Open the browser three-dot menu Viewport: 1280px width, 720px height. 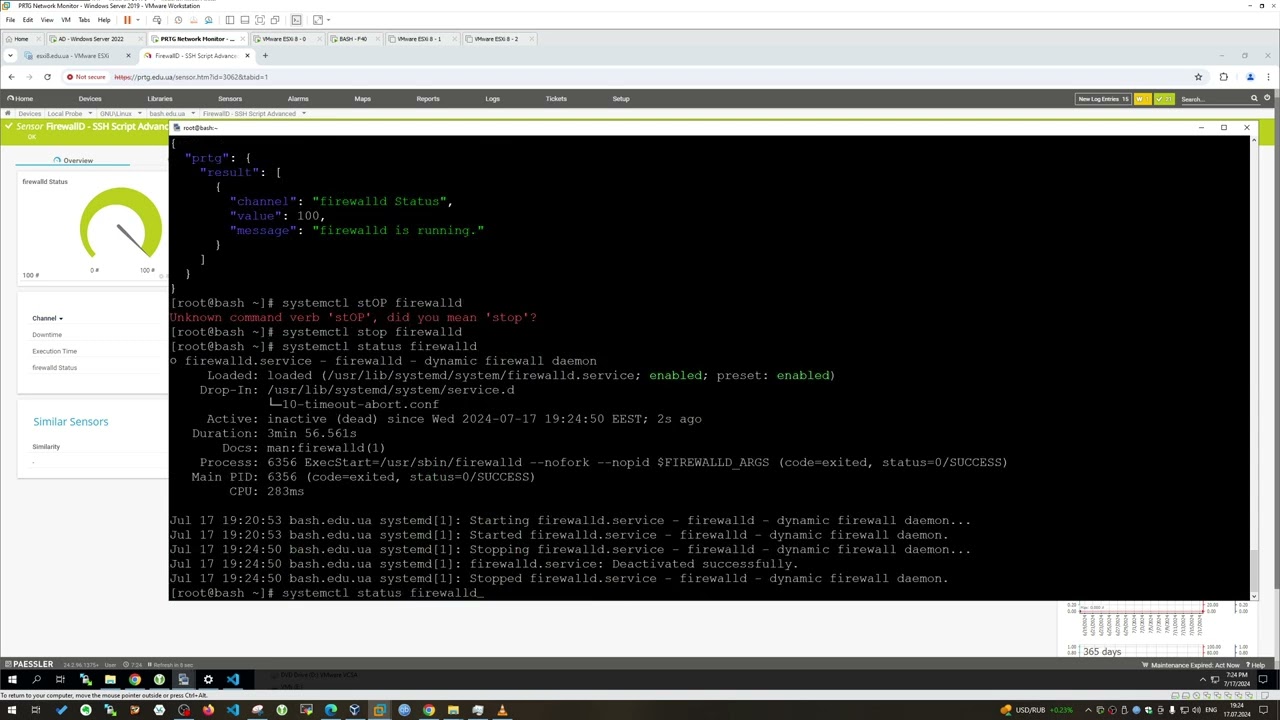(x=1267, y=77)
